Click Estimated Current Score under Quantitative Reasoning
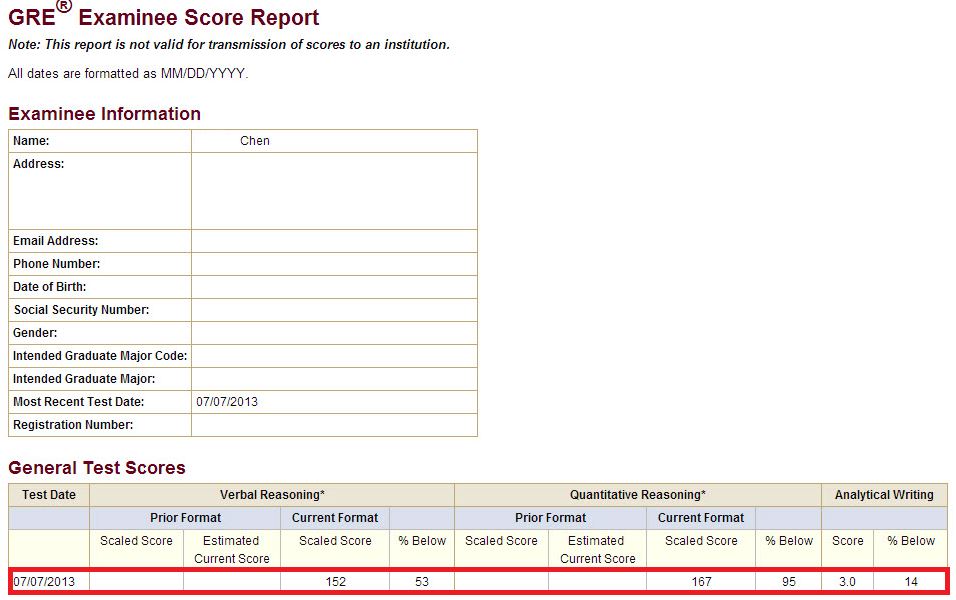The image size is (956, 600). [598, 549]
